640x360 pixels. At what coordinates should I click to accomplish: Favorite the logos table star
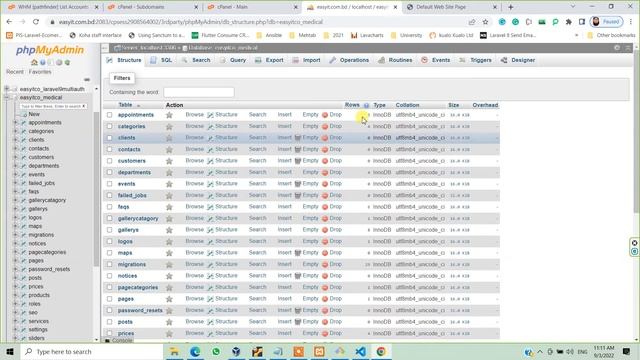click(169, 242)
